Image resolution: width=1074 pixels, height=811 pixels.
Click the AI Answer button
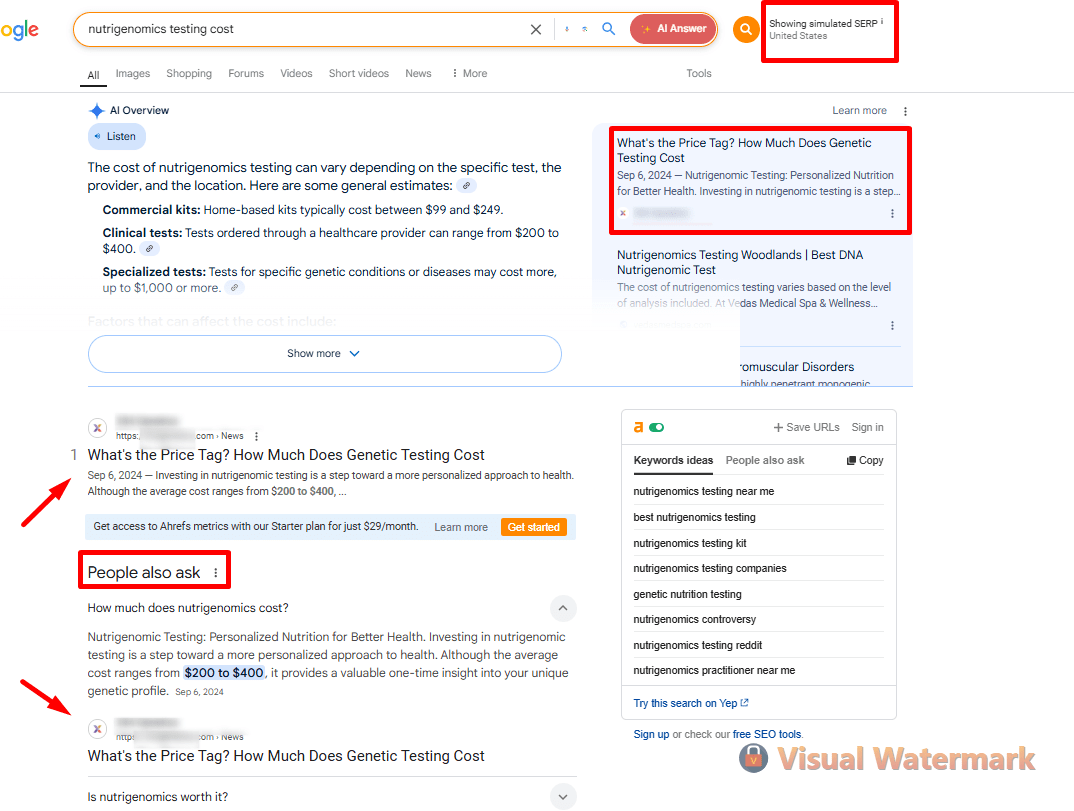[673, 29]
